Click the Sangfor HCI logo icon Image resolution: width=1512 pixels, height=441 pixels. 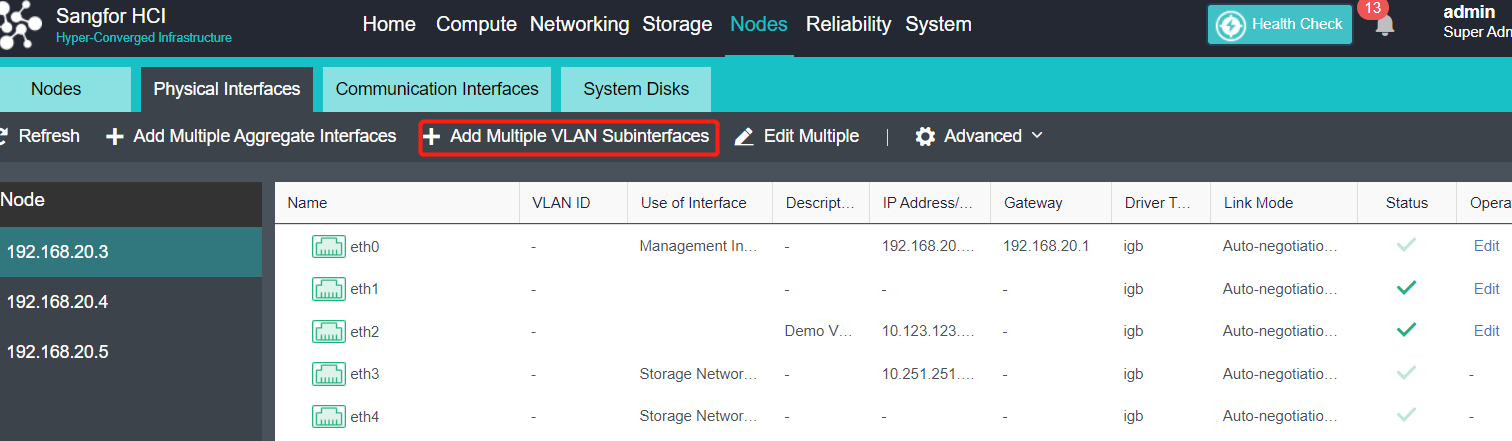tap(20, 25)
